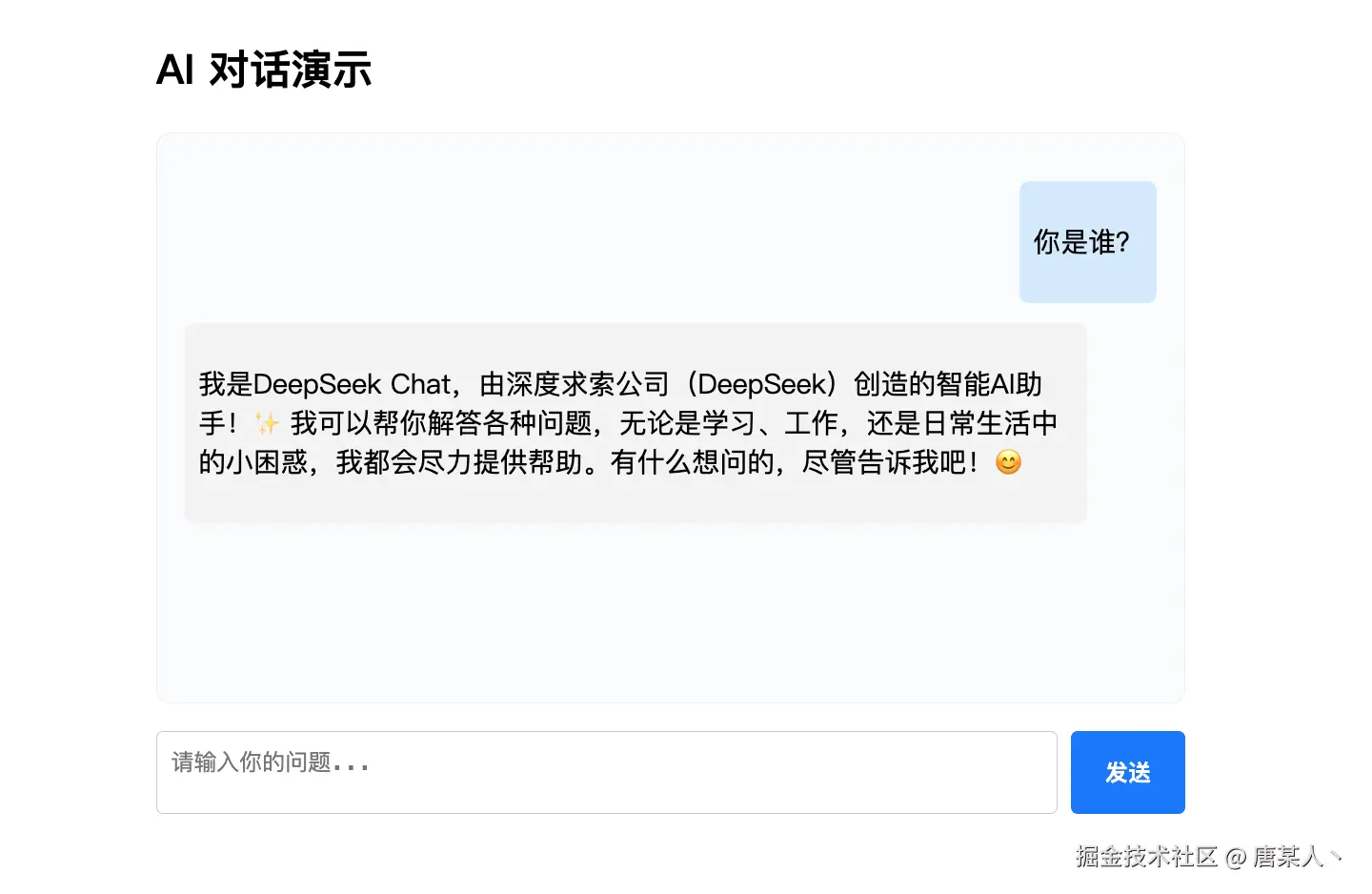Click the sparkles emoji in the reply

266,423
